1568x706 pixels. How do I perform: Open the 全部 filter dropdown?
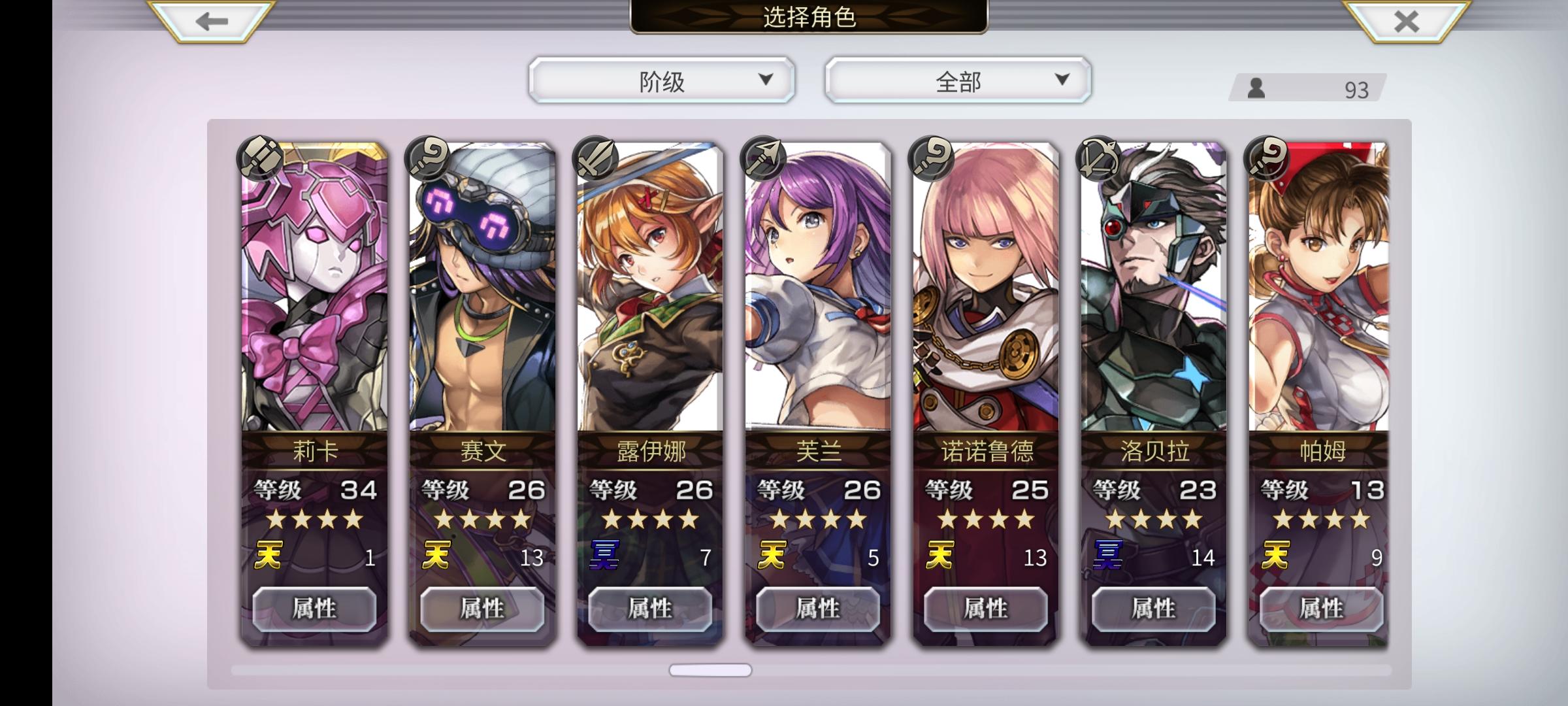958,80
